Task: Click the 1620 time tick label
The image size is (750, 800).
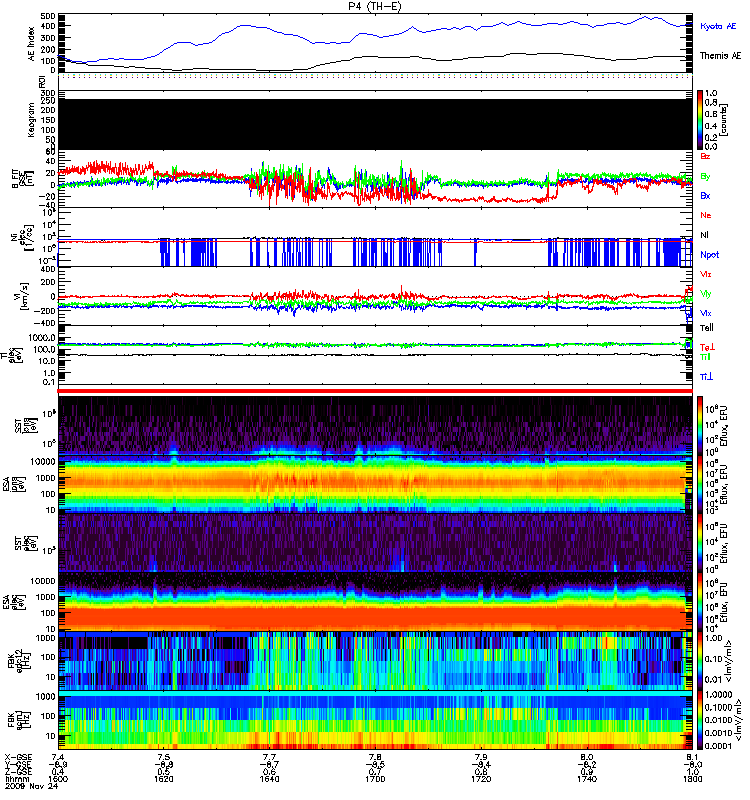Action: (x=163, y=779)
